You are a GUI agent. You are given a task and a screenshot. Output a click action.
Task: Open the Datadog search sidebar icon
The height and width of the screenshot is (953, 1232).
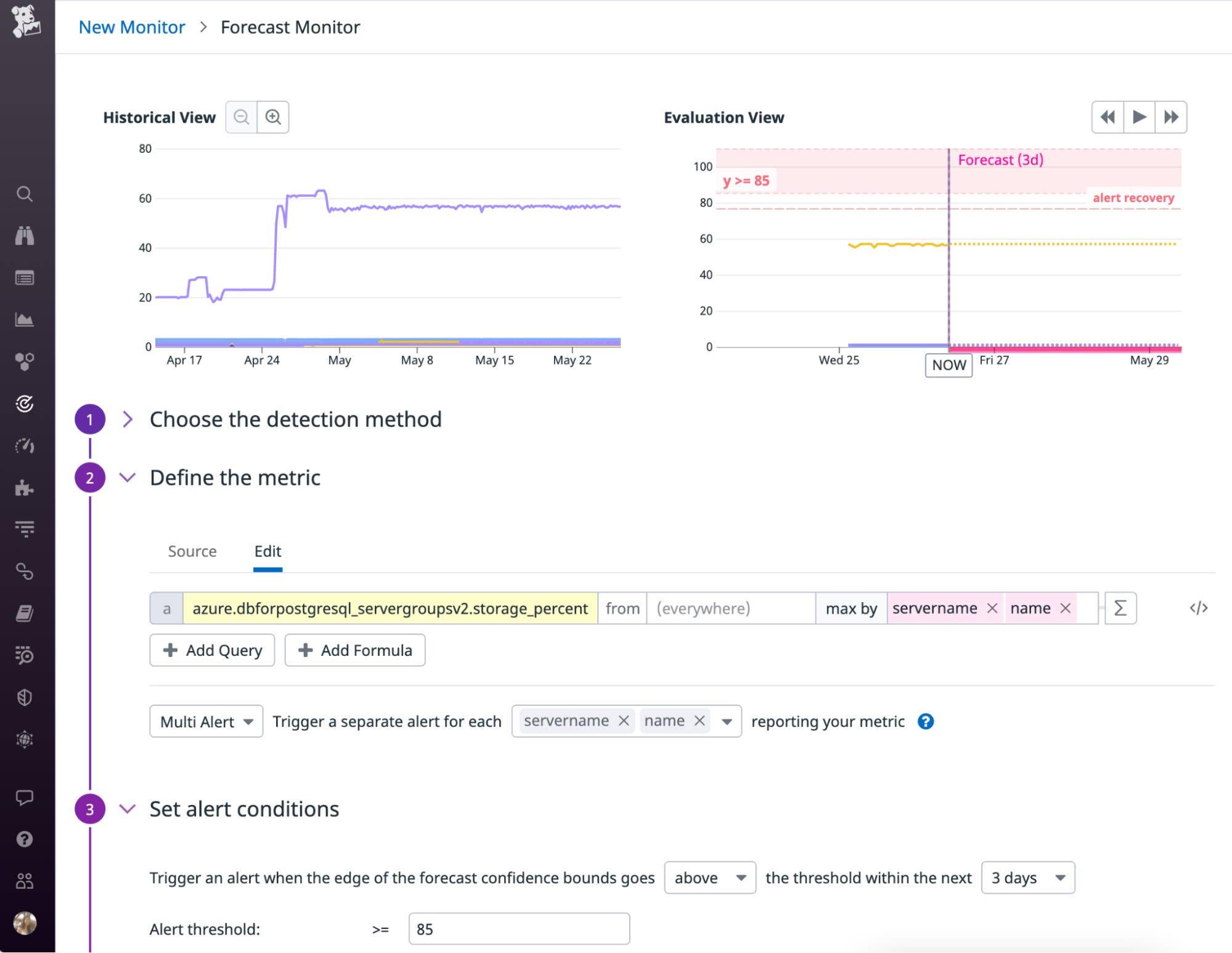coord(25,194)
